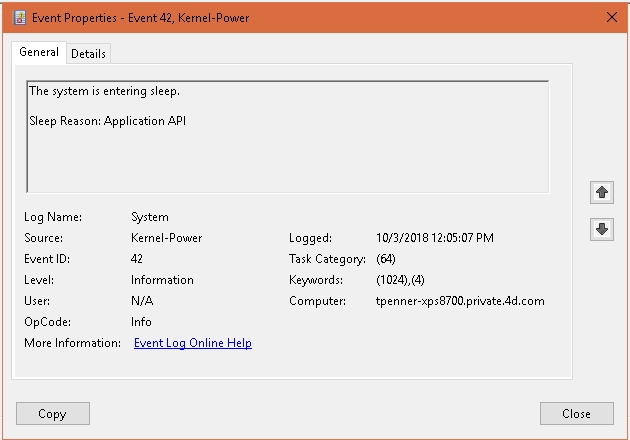Select the General tab
The height and width of the screenshot is (440, 630).
pyautogui.click(x=39, y=52)
